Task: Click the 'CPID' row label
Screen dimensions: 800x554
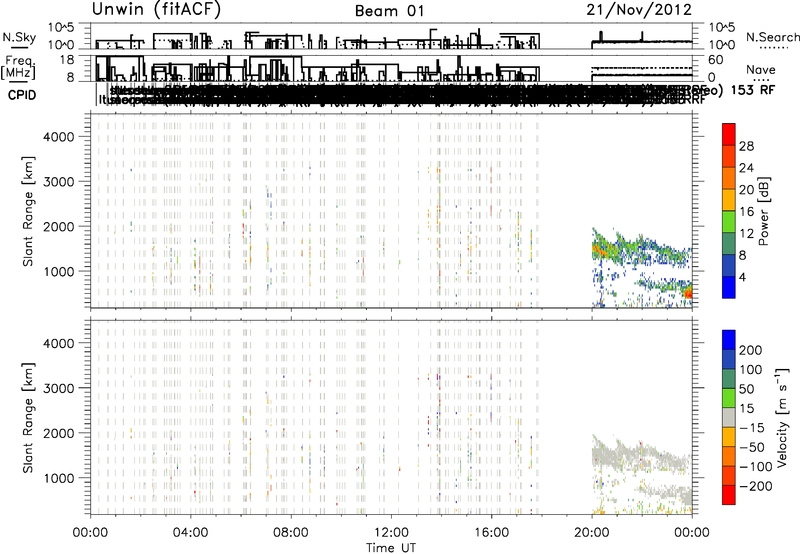Action: [x=22, y=95]
